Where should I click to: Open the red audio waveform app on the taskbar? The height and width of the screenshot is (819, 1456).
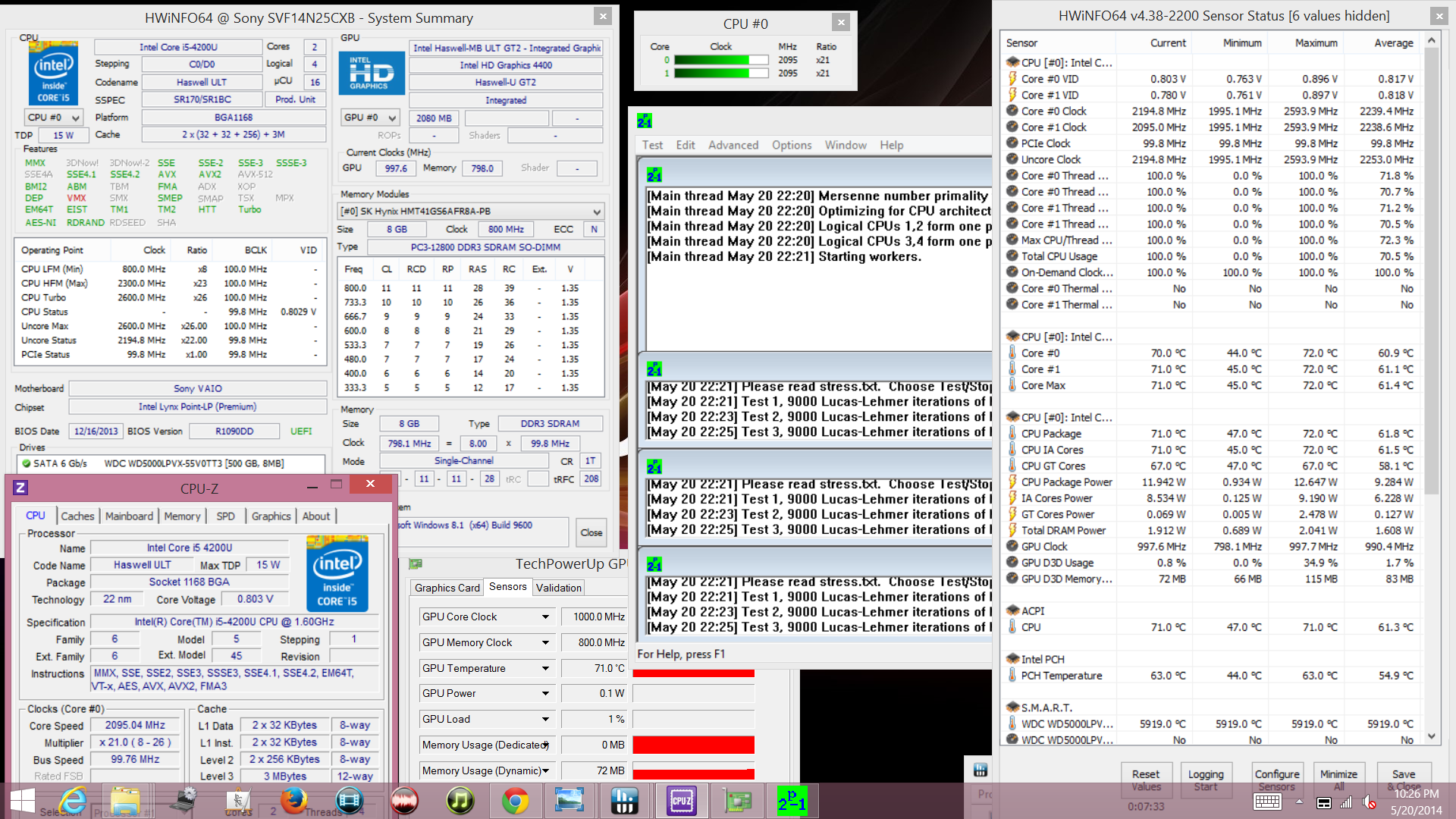[x=404, y=801]
